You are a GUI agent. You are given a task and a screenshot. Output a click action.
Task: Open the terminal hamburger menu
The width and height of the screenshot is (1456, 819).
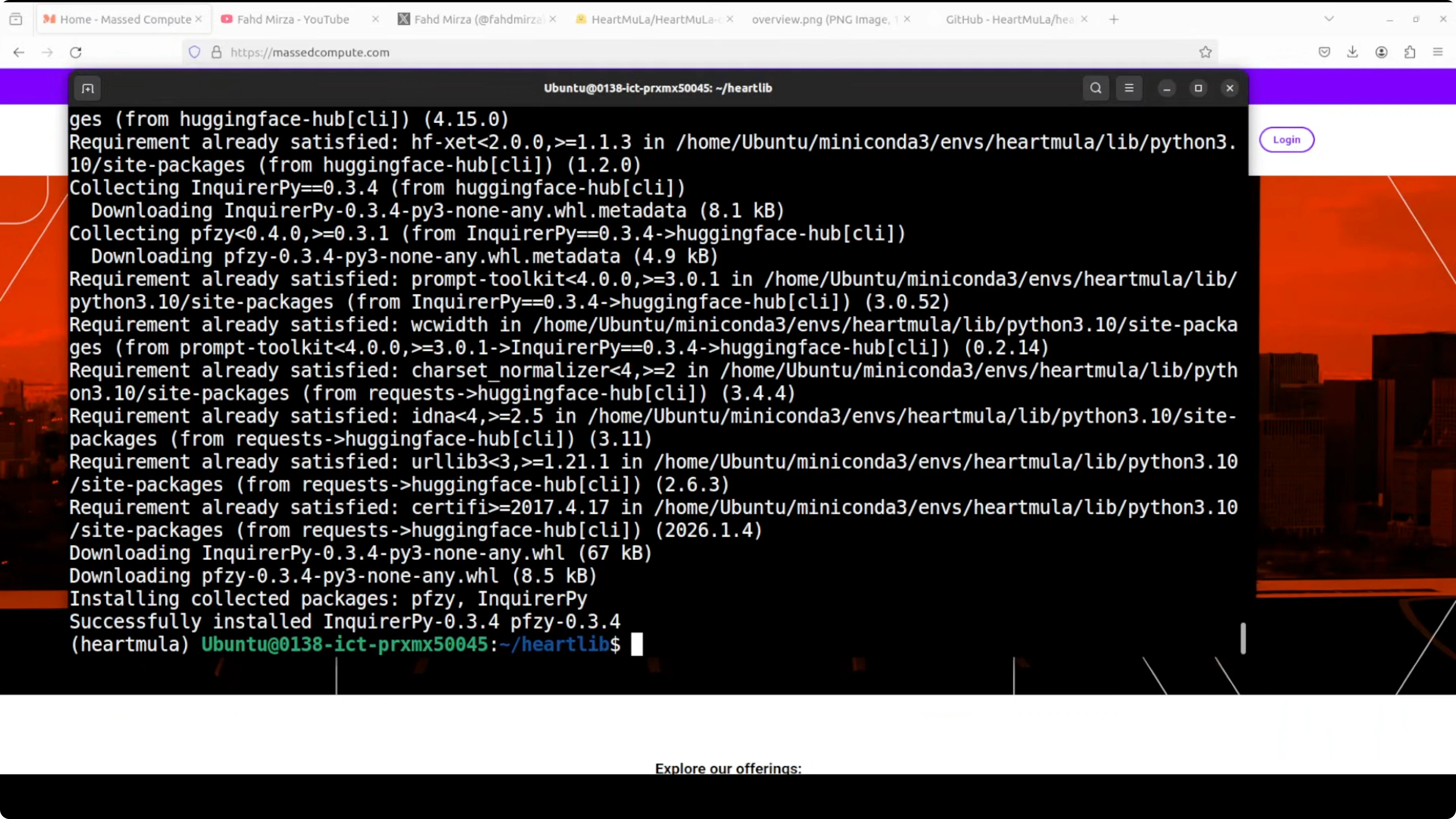(x=1129, y=88)
